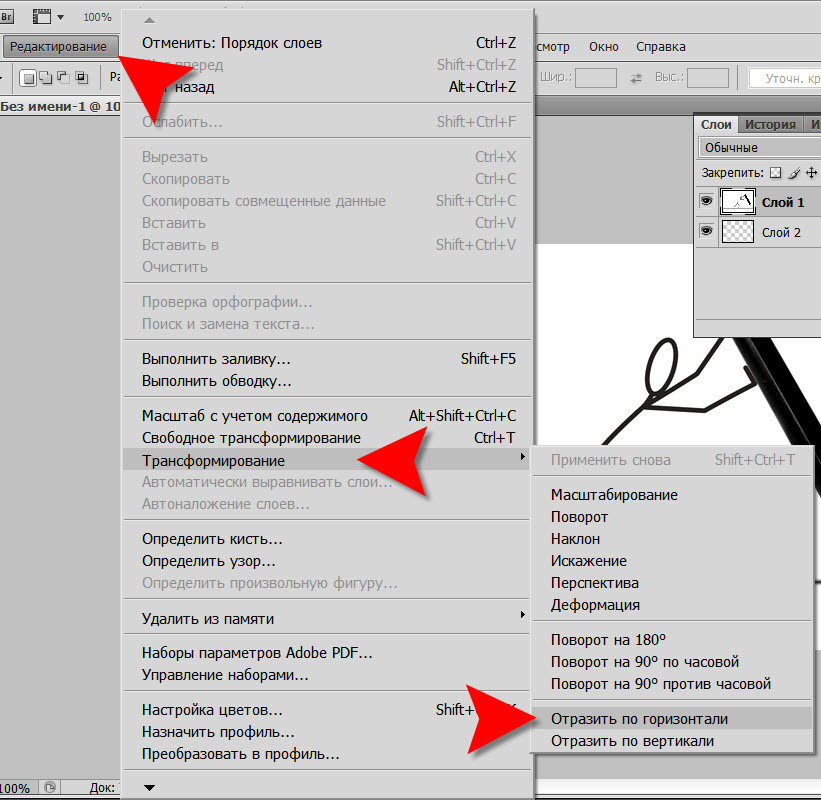Choose Определить узор…

[x=328, y=561]
